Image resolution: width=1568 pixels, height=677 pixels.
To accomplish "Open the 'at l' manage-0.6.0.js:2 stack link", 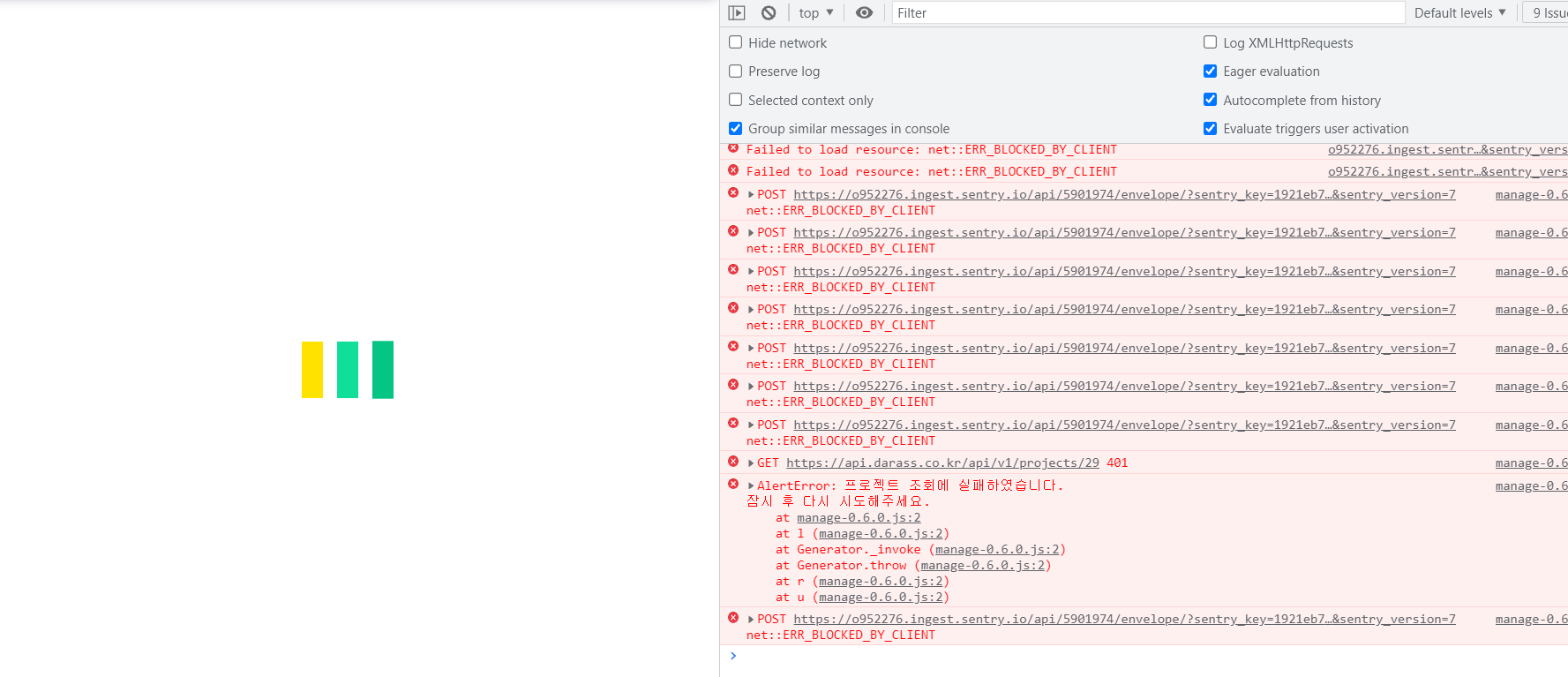I will 881,534.
